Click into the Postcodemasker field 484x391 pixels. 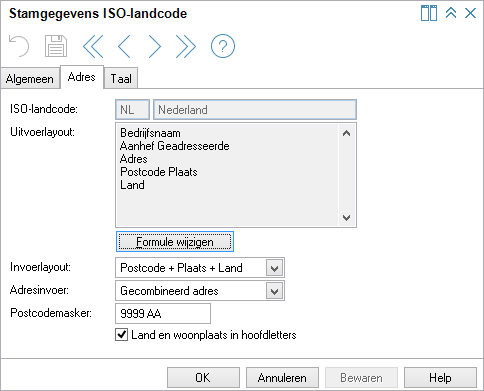(163, 313)
